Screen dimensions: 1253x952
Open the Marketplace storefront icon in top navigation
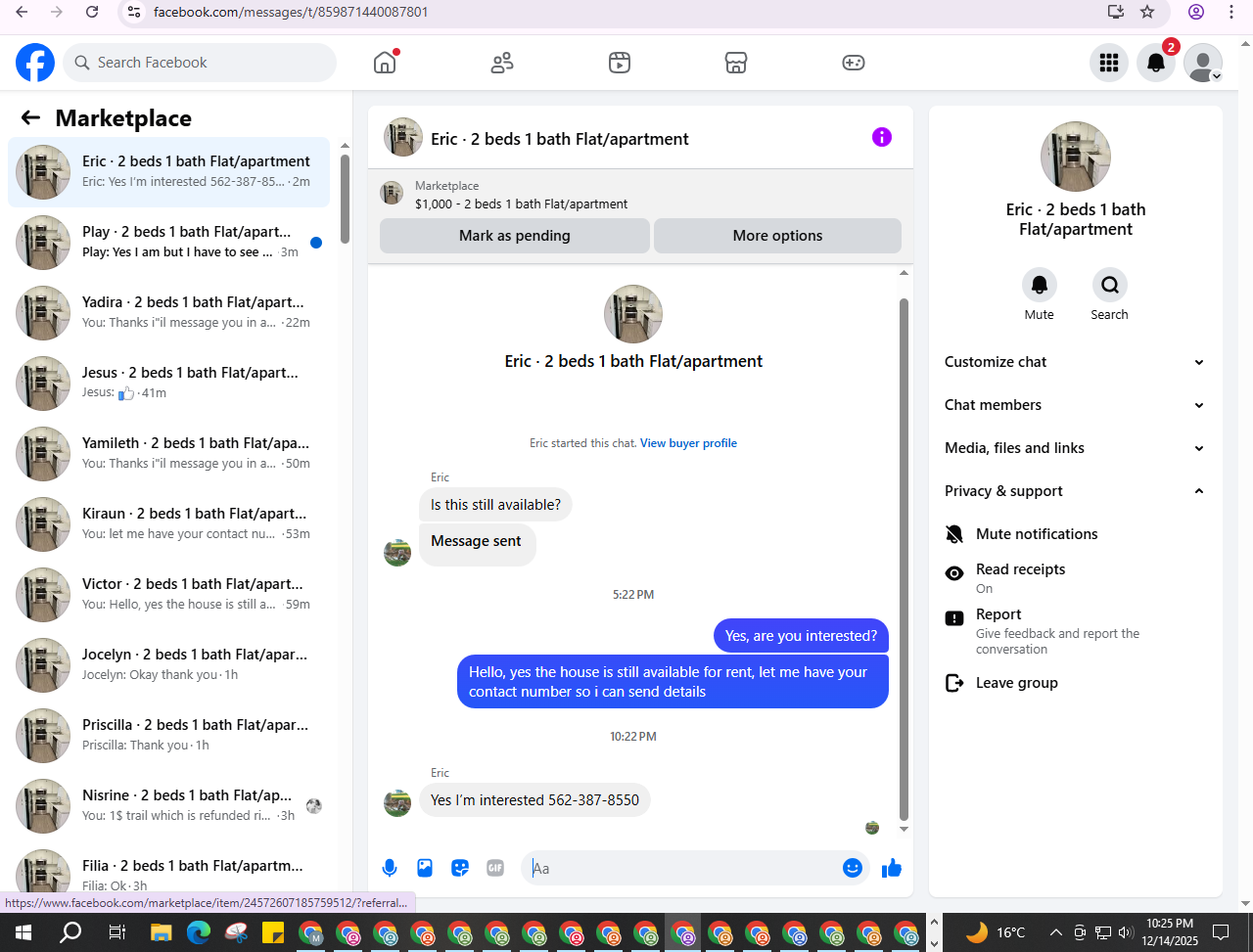tap(736, 63)
